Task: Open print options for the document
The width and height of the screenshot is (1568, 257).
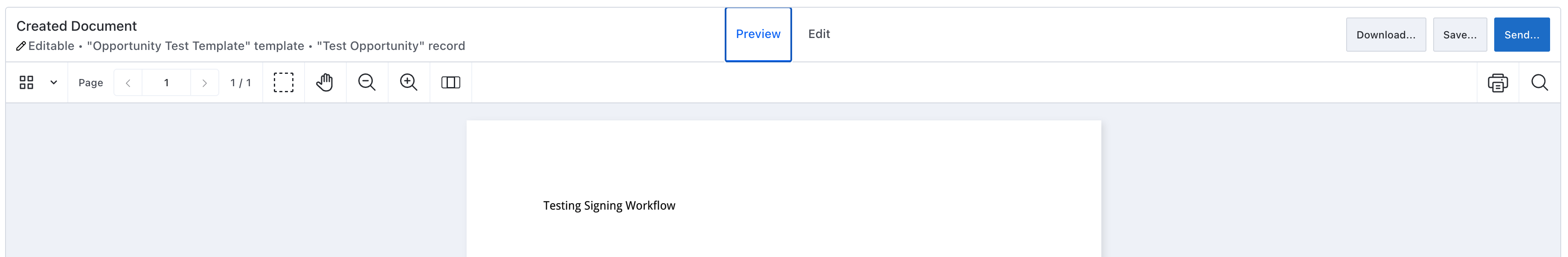Action: coord(1497,82)
